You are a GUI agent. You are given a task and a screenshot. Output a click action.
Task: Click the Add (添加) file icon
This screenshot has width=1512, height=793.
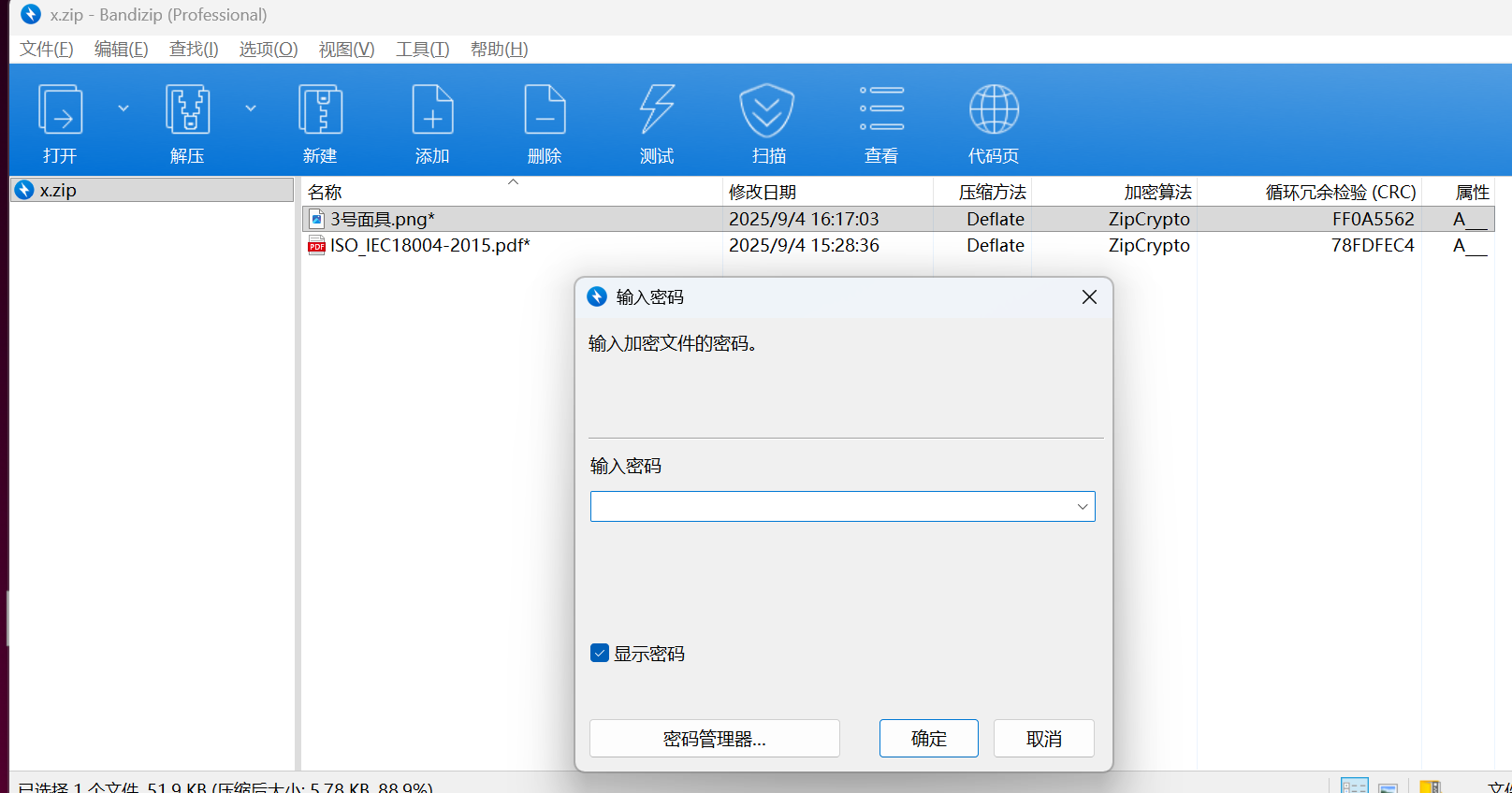(x=432, y=110)
